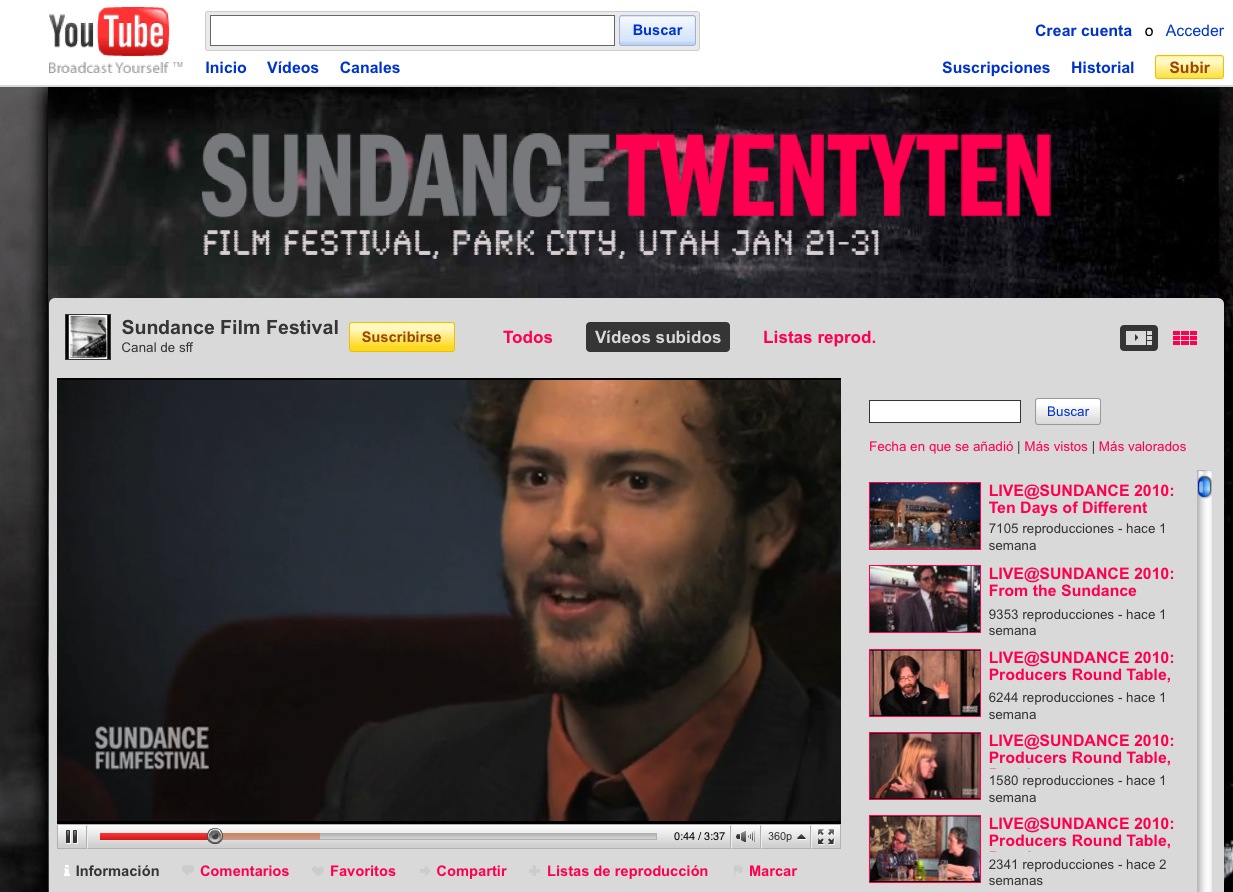Open Listas de reproducción tab below video

coord(619,871)
